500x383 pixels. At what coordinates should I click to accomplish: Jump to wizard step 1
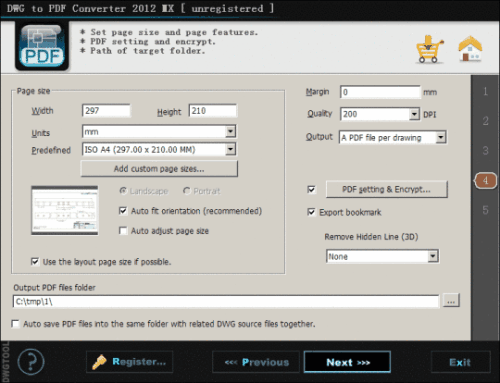click(x=485, y=91)
